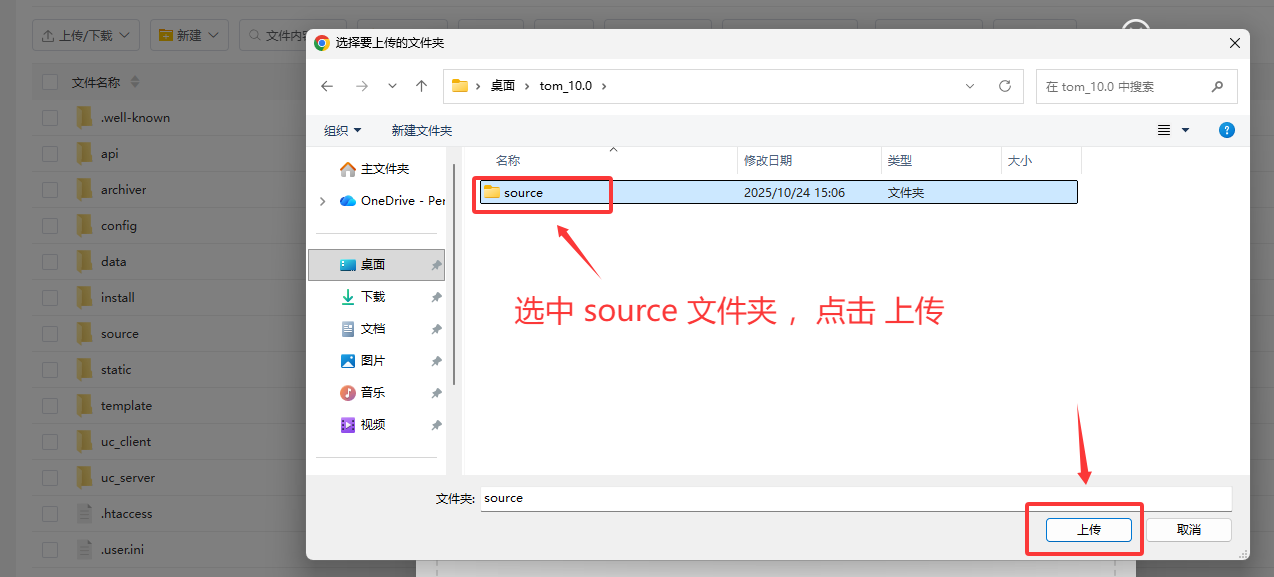This screenshot has width=1274, height=577.
Task: Click the help question mark icon
Action: [1226, 130]
